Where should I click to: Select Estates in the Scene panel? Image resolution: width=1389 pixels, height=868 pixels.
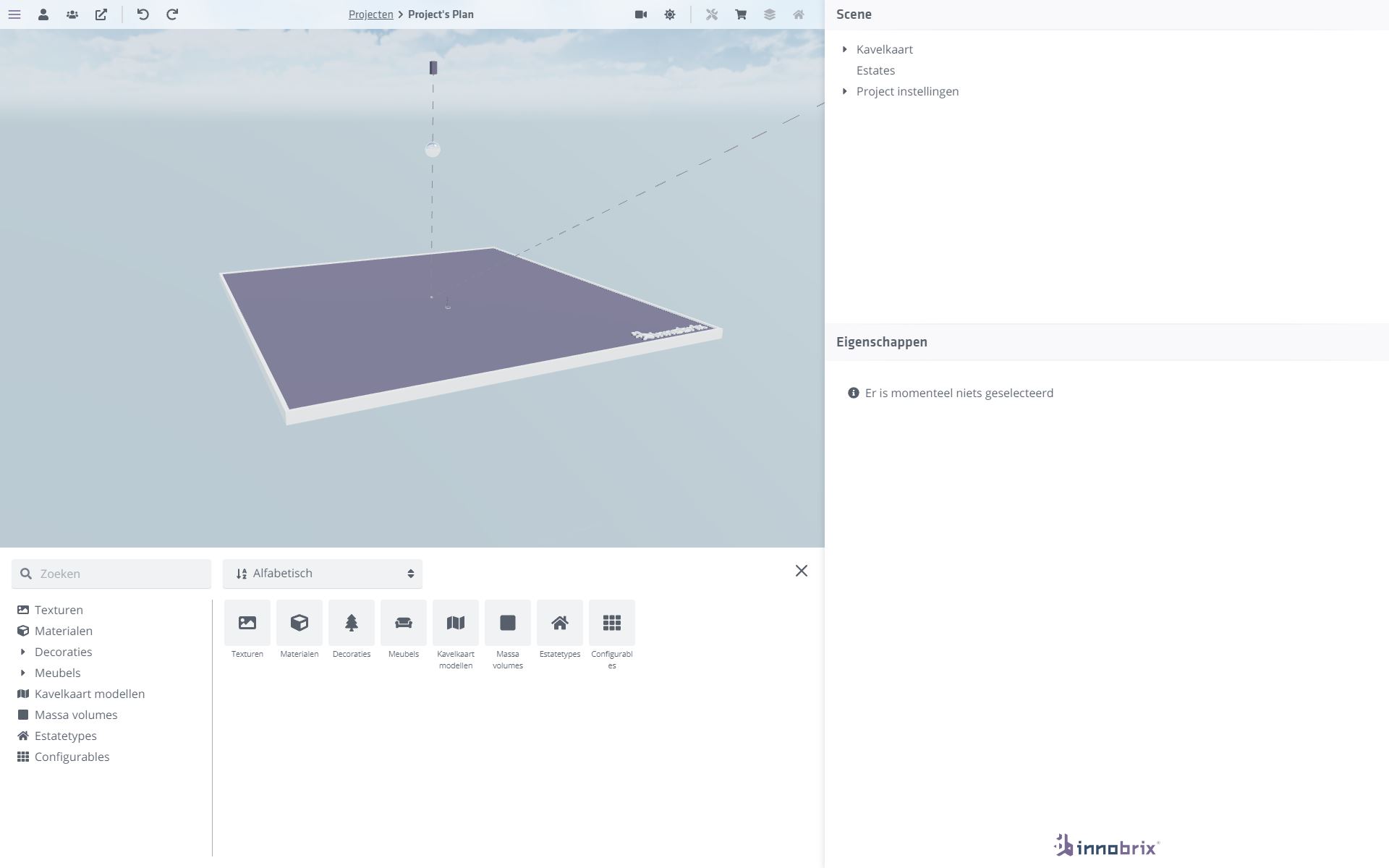875,70
